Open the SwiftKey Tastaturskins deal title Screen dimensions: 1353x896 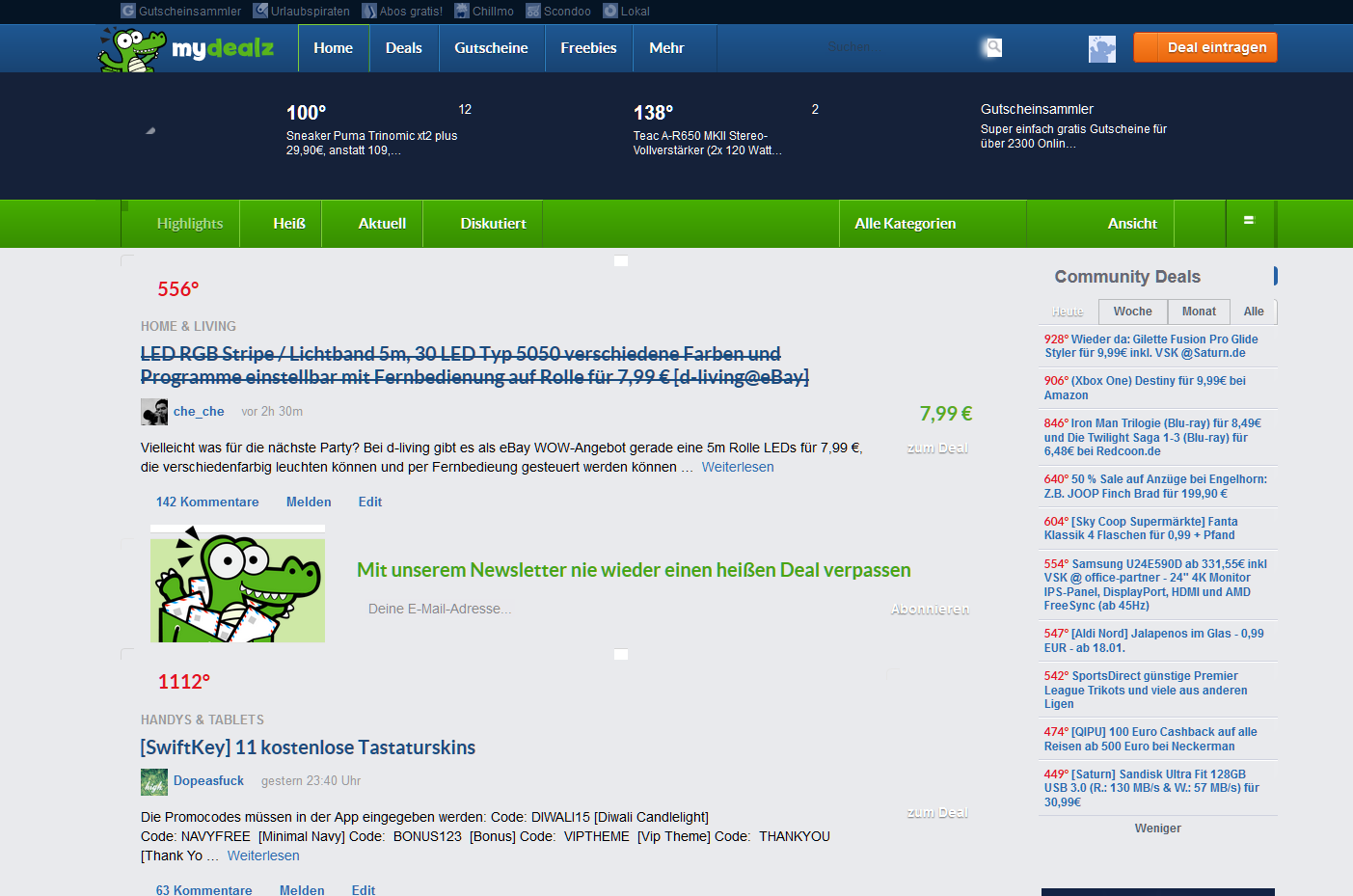tap(308, 747)
